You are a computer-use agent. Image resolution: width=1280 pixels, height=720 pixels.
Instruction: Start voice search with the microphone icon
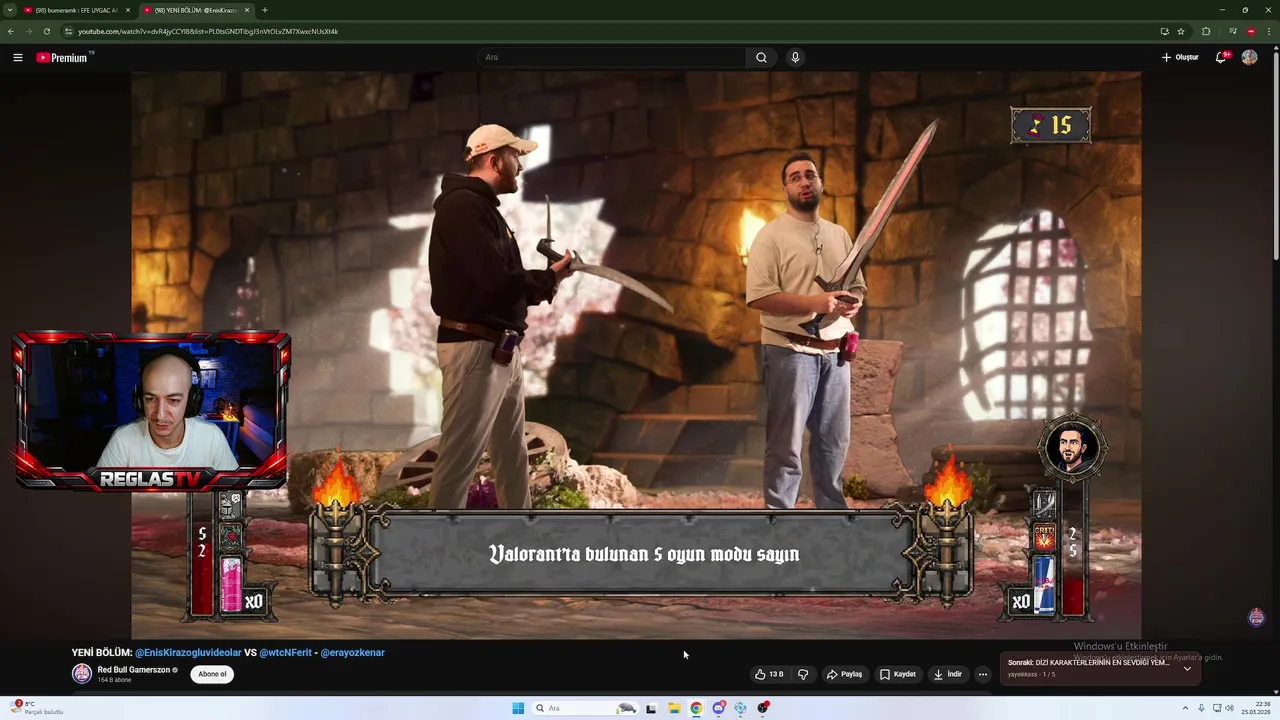point(795,57)
